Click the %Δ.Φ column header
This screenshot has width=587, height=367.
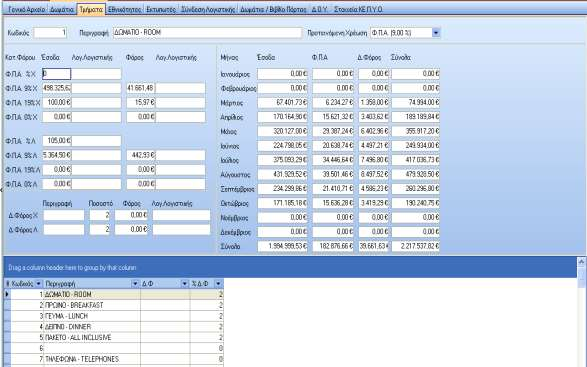[x=207, y=284]
